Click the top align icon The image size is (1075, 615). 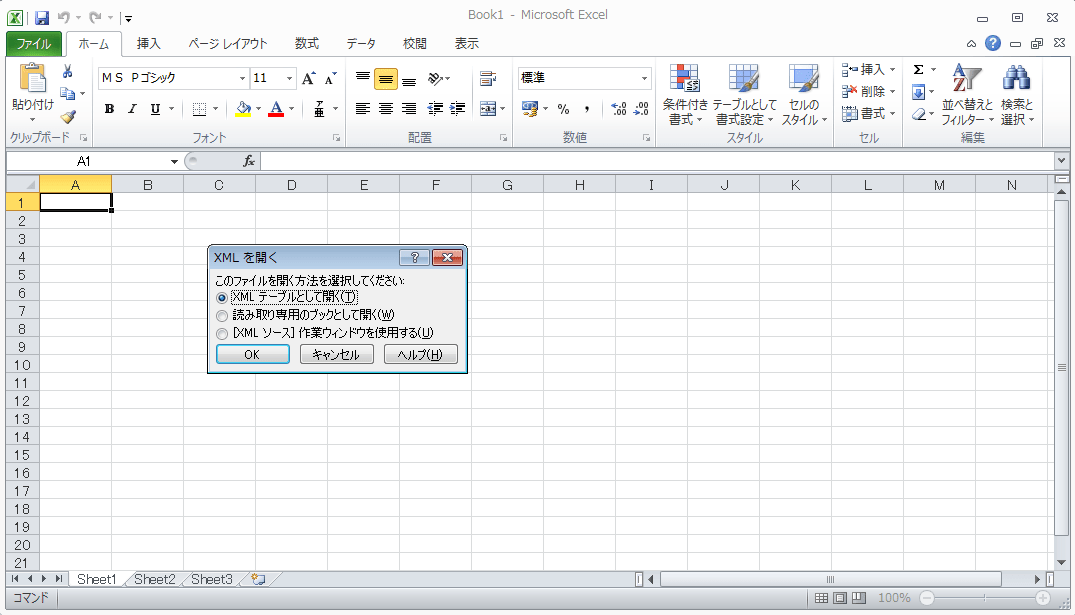(363, 78)
